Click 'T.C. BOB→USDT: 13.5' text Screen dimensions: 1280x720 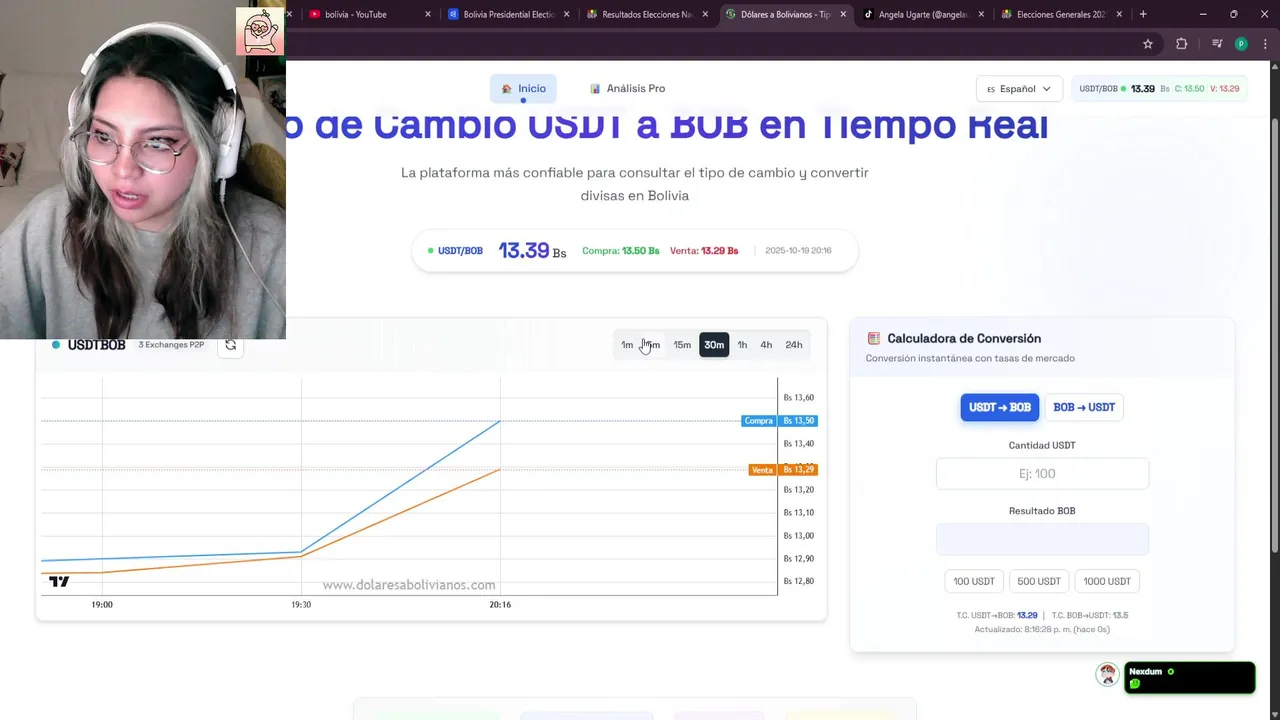pos(1090,616)
